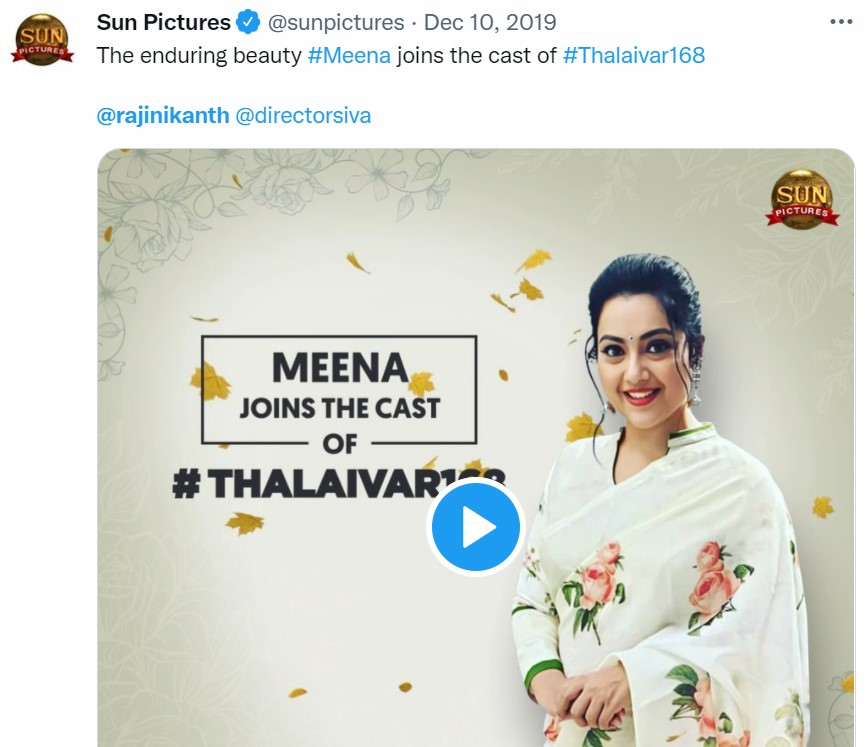
Task: Open the @sunpictures handle link
Action: click(335, 22)
